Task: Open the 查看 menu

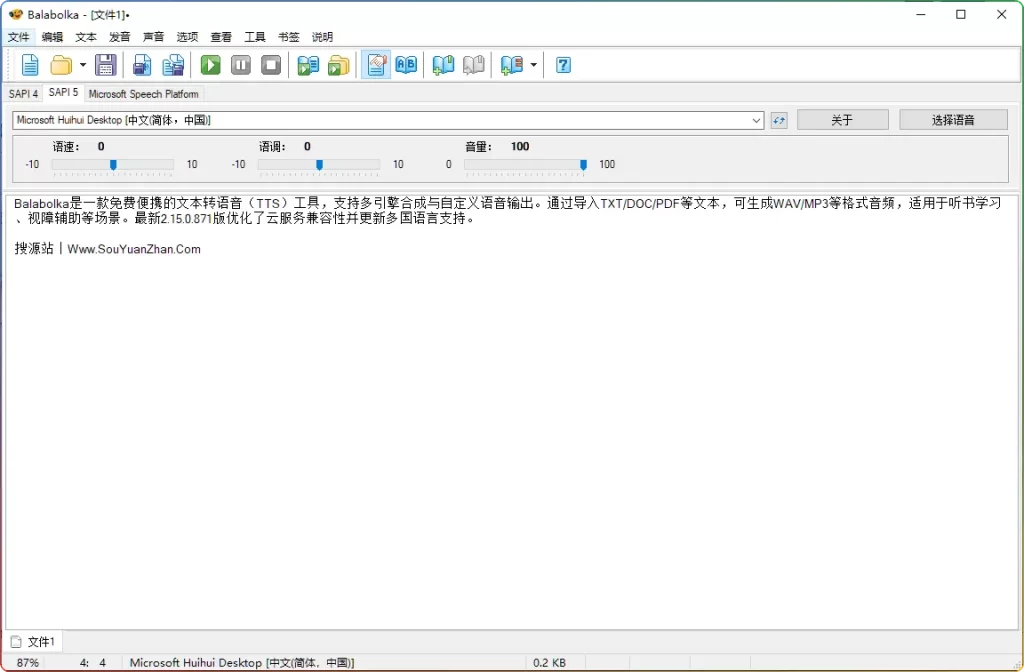Action: point(221,37)
